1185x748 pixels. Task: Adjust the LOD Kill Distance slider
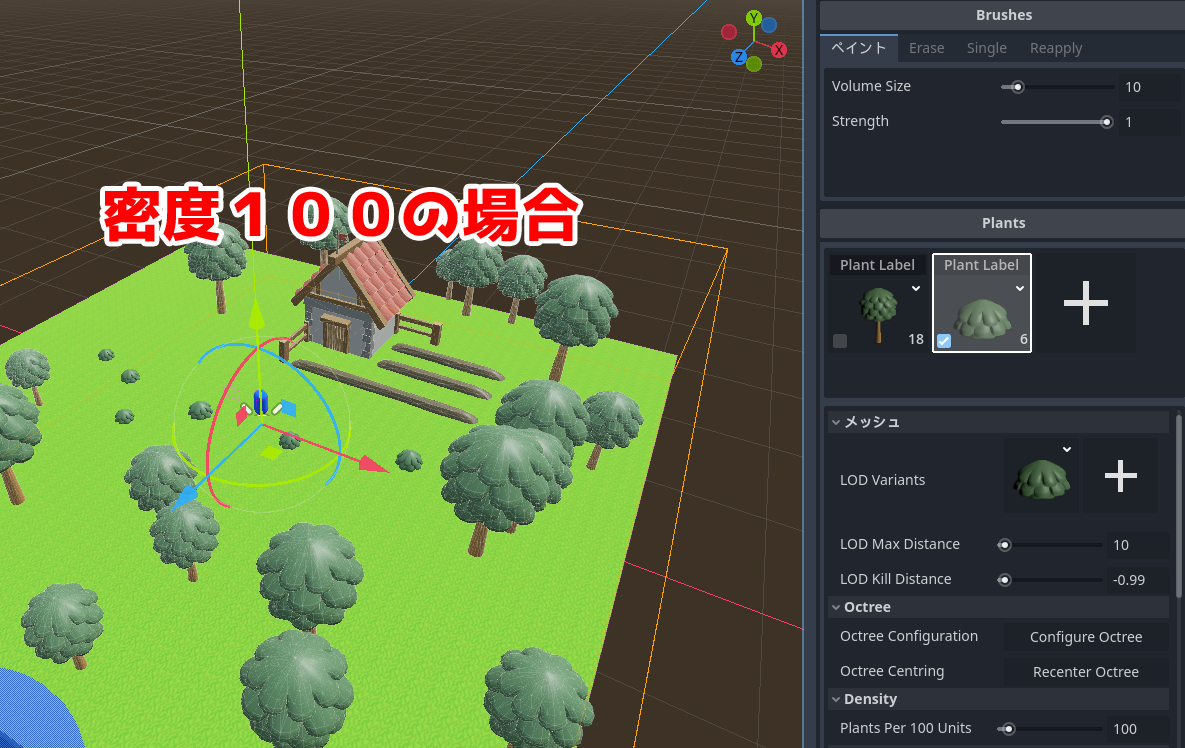(1051, 580)
